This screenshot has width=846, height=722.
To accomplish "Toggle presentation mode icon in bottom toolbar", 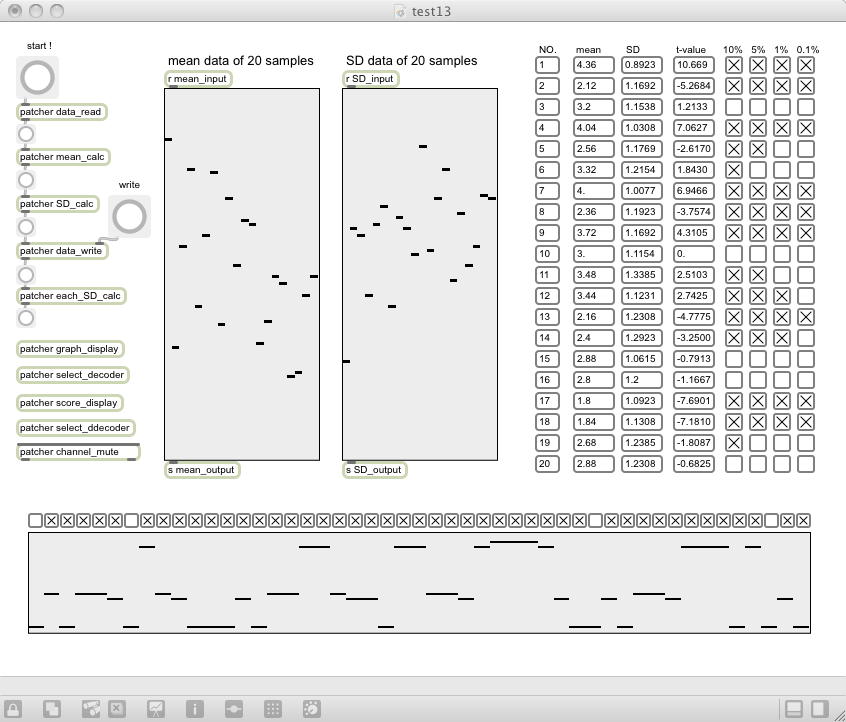I will click(x=156, y=709).
